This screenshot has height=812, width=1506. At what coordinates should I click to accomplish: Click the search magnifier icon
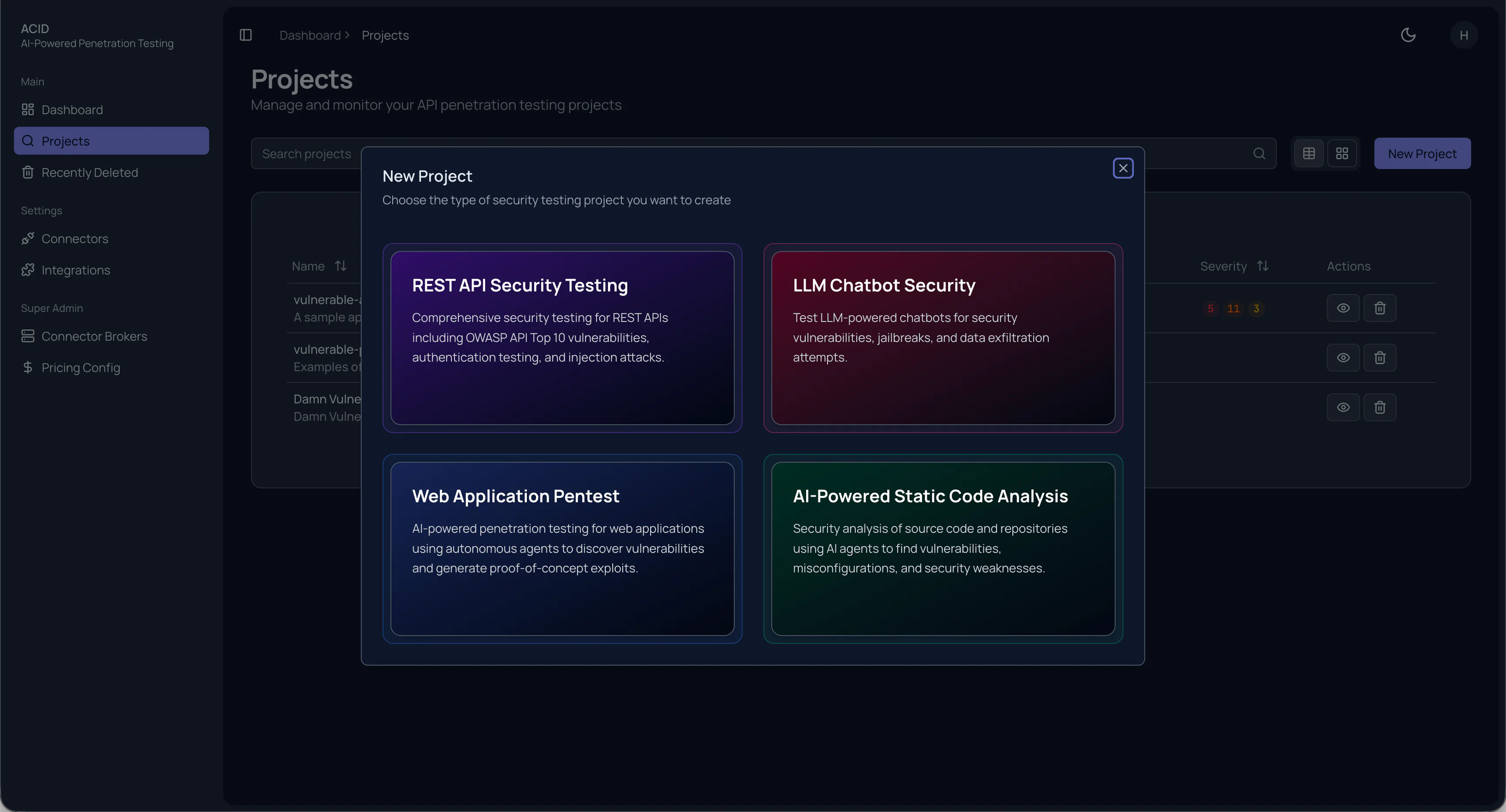point(1259,154)
